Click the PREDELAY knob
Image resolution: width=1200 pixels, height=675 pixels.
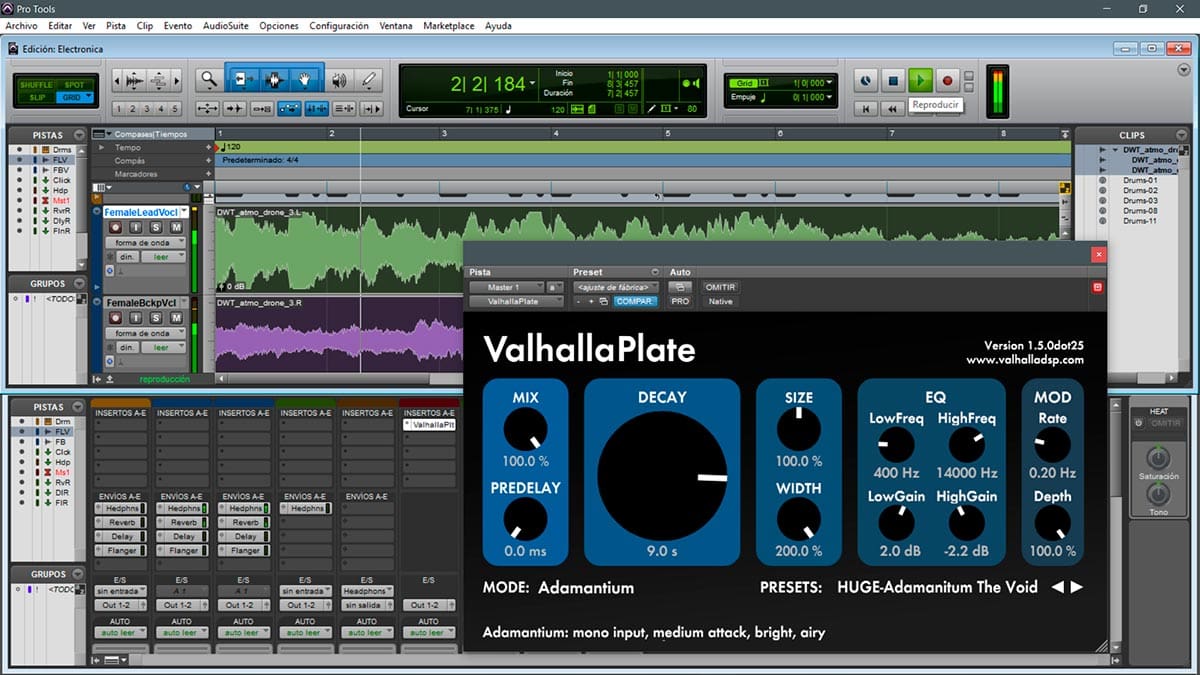[x=525, y=520]
